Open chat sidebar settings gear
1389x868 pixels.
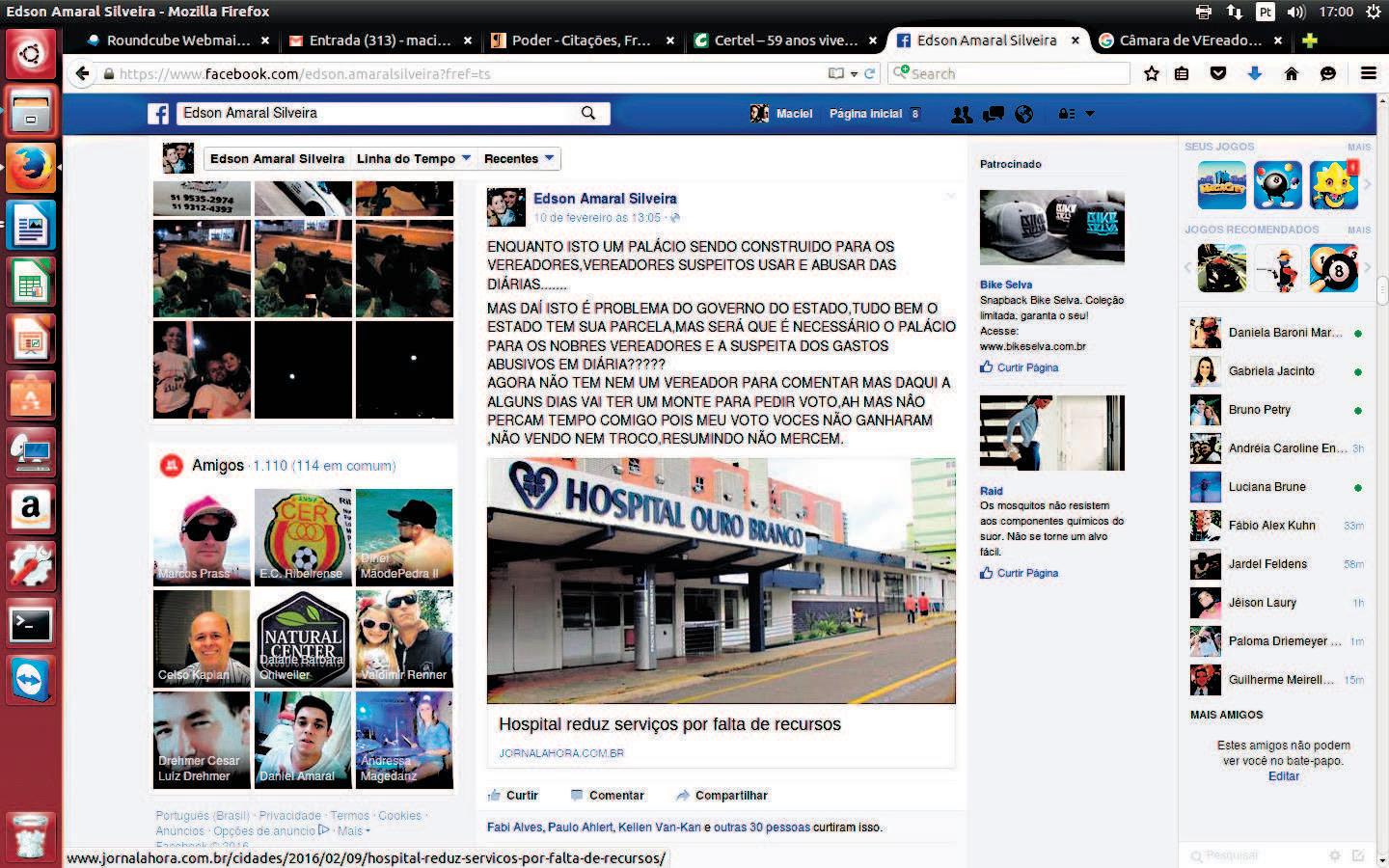(1335, 855)
